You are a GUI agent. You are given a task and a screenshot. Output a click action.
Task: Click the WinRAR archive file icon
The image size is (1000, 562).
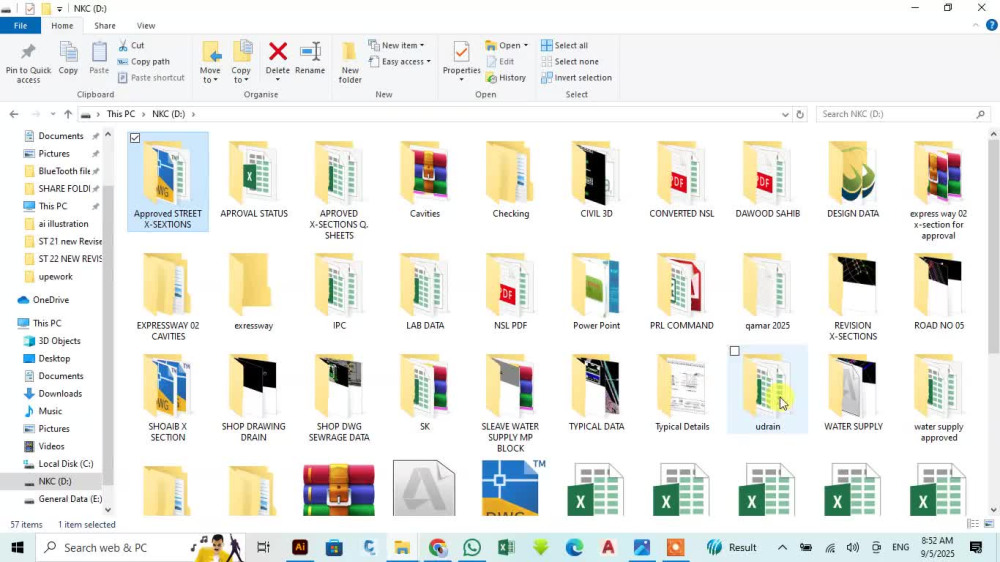click(x=339, y=489)
